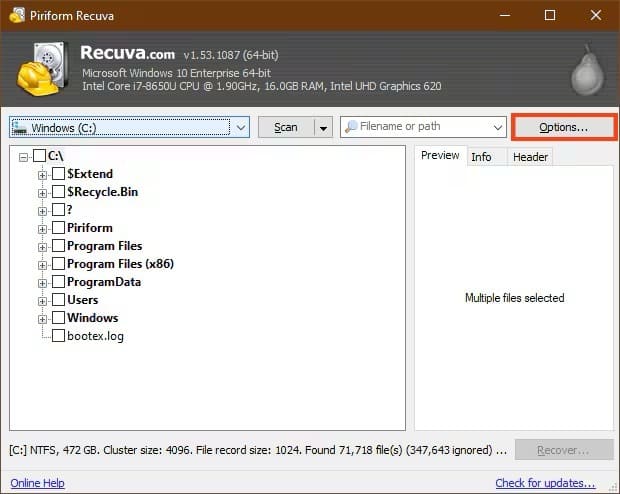Click the drive icon beside Windows (C:)

click(19, 127)
